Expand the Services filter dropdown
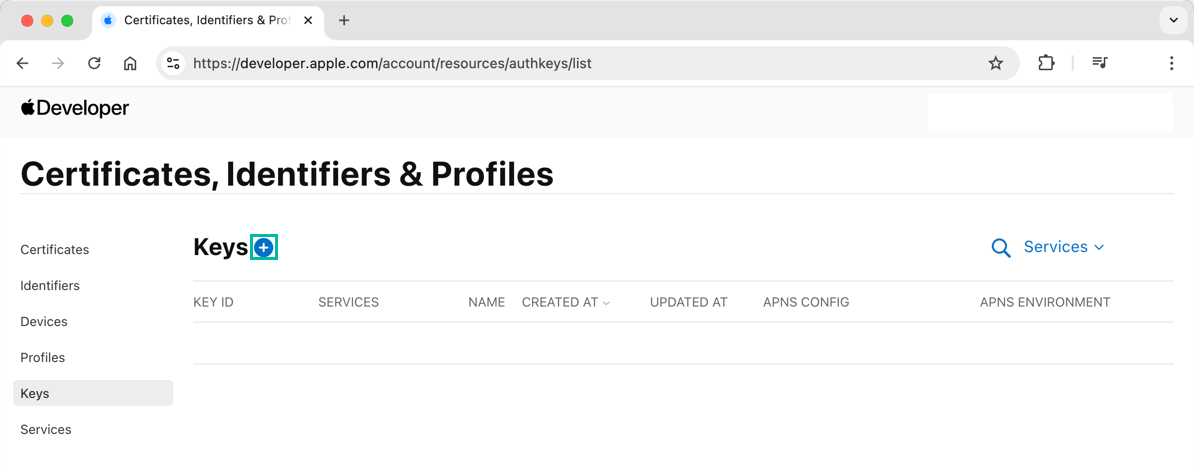This screenshot has width=1194, height=472. [1063, 247]
